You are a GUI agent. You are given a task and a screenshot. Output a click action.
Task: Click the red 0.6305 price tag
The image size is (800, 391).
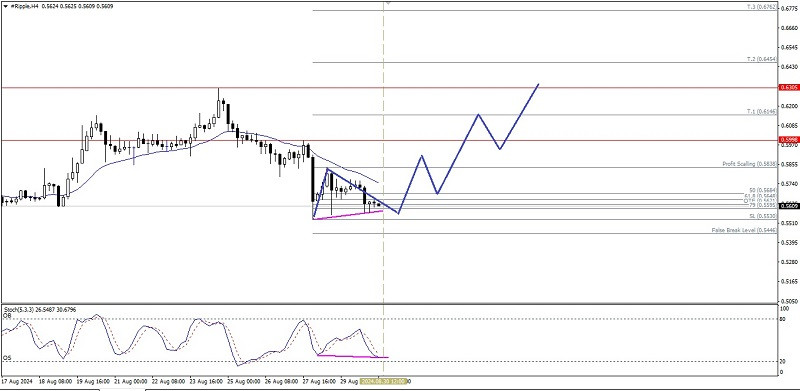788,88
